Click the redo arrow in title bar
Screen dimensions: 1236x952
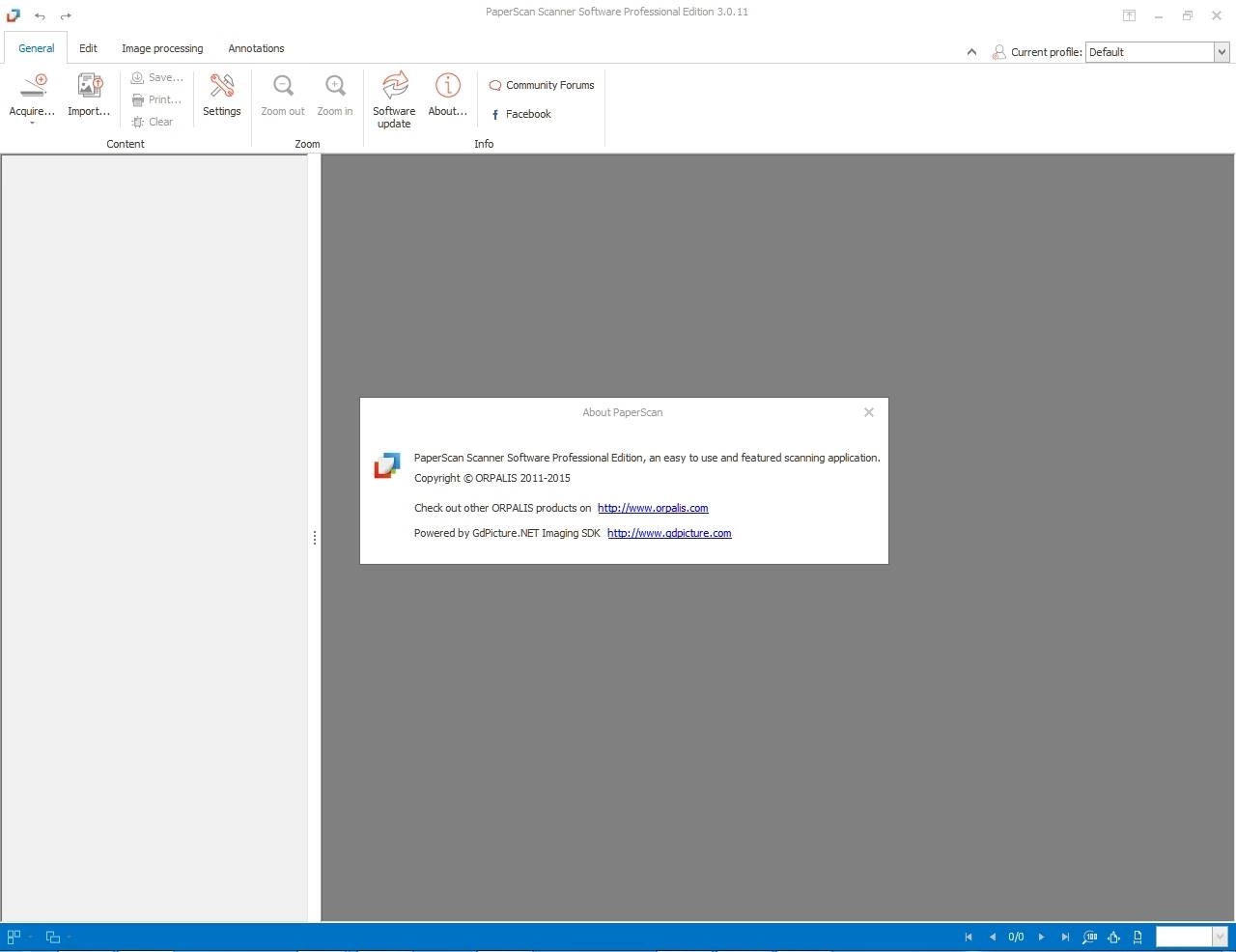pos(66,15)
